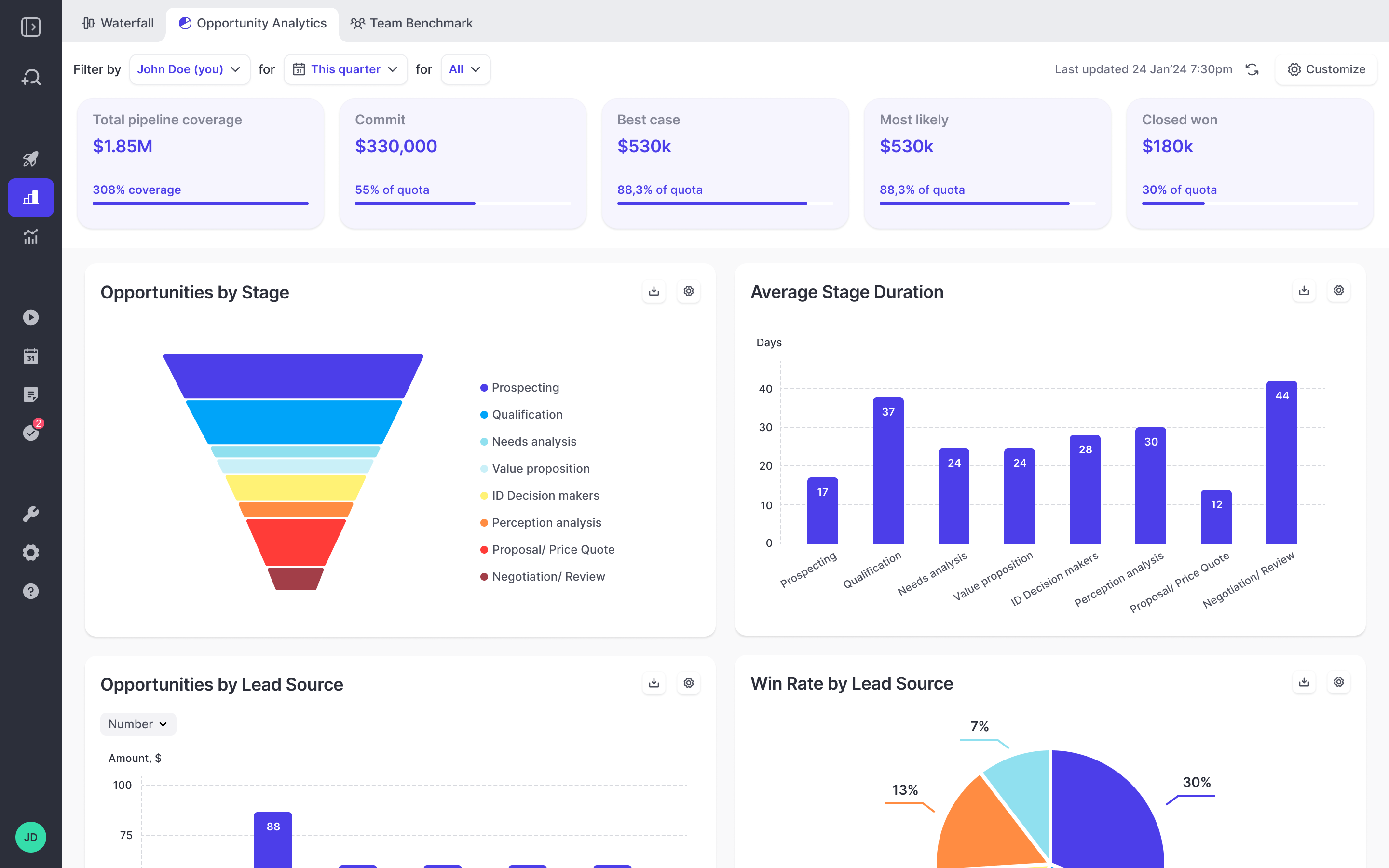This screenshot has width=1389, height=868.
Task: Open the John Doe (you) filter dropdown
Action: (x=190, y=69)
